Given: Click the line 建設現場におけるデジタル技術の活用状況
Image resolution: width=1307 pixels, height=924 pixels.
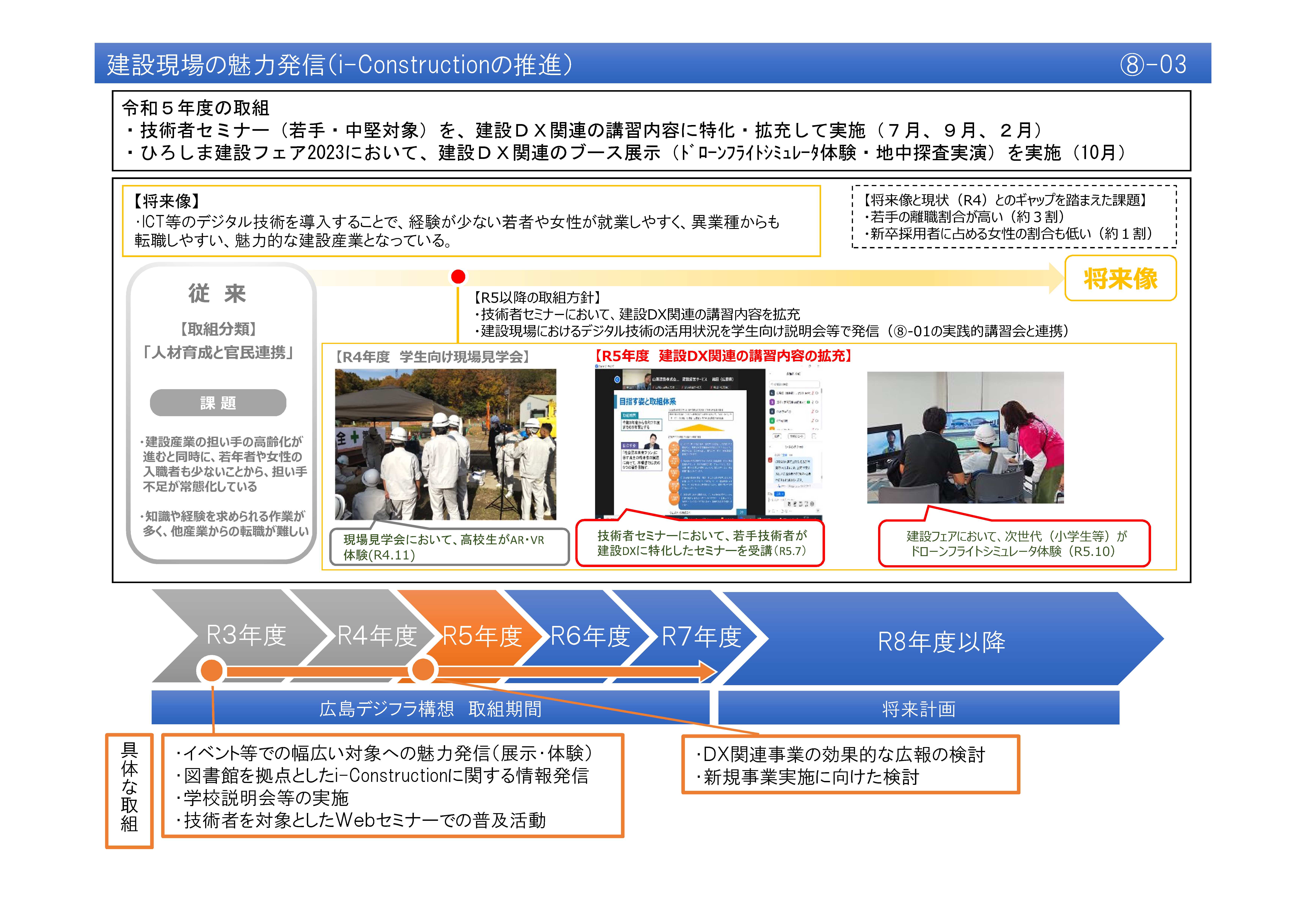Looking at the screenshot, I should point(774,331).
